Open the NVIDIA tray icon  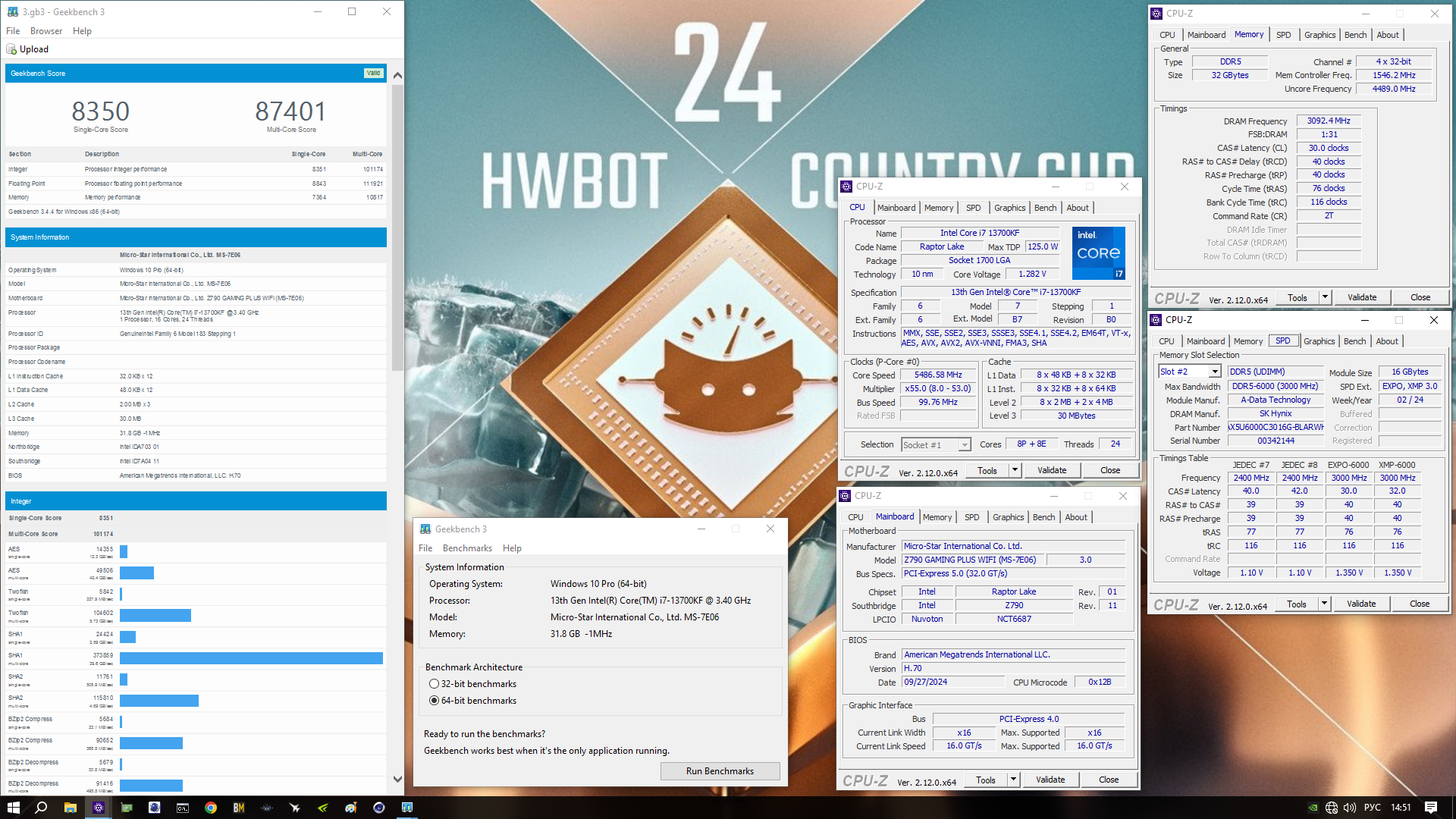tap(1313, 808)
